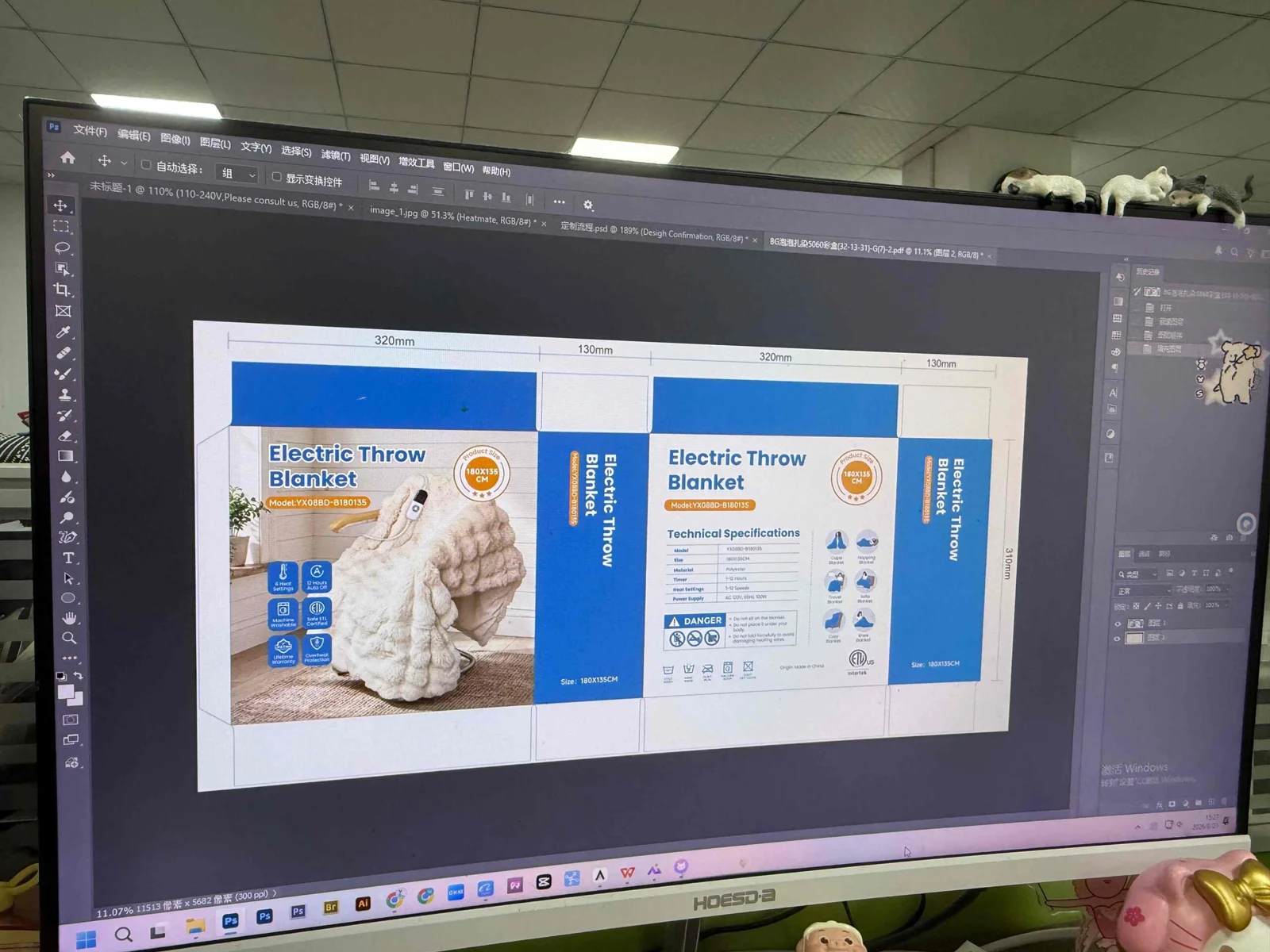This screenshot has height=952, width=1270.
Task: Align top edges in options bar
Action: pos(469,194)
